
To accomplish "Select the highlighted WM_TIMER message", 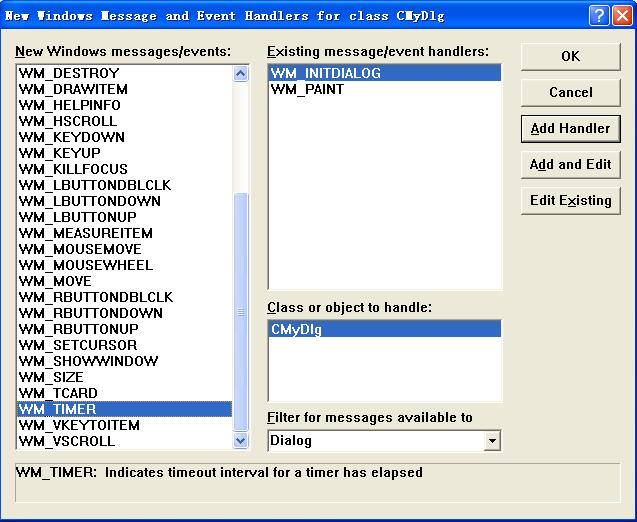I will [125, 409].
